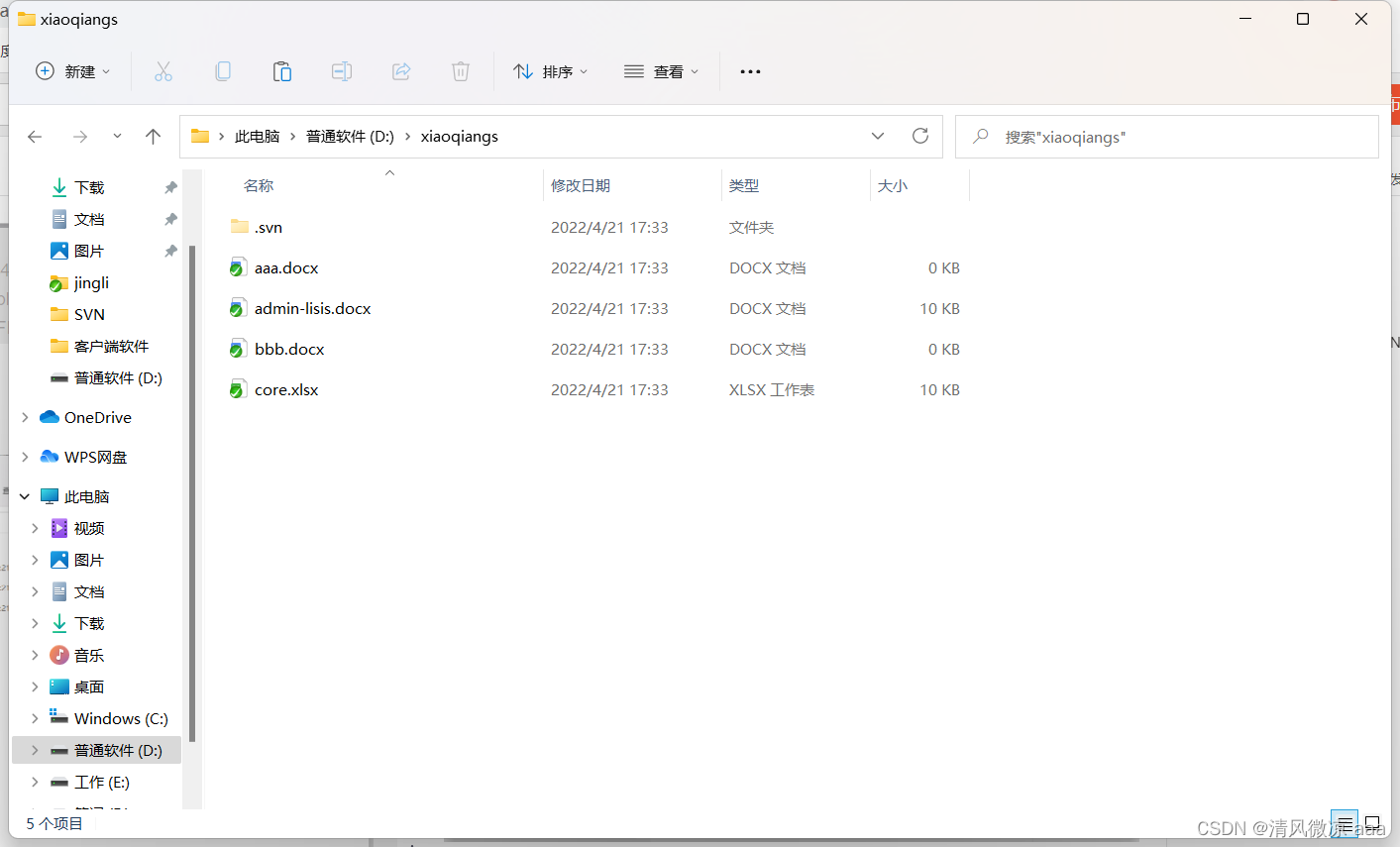Screen dimensions: 1400x847
Task: Expand the 工作 (E:) tree node
Action: coord(35,782)
